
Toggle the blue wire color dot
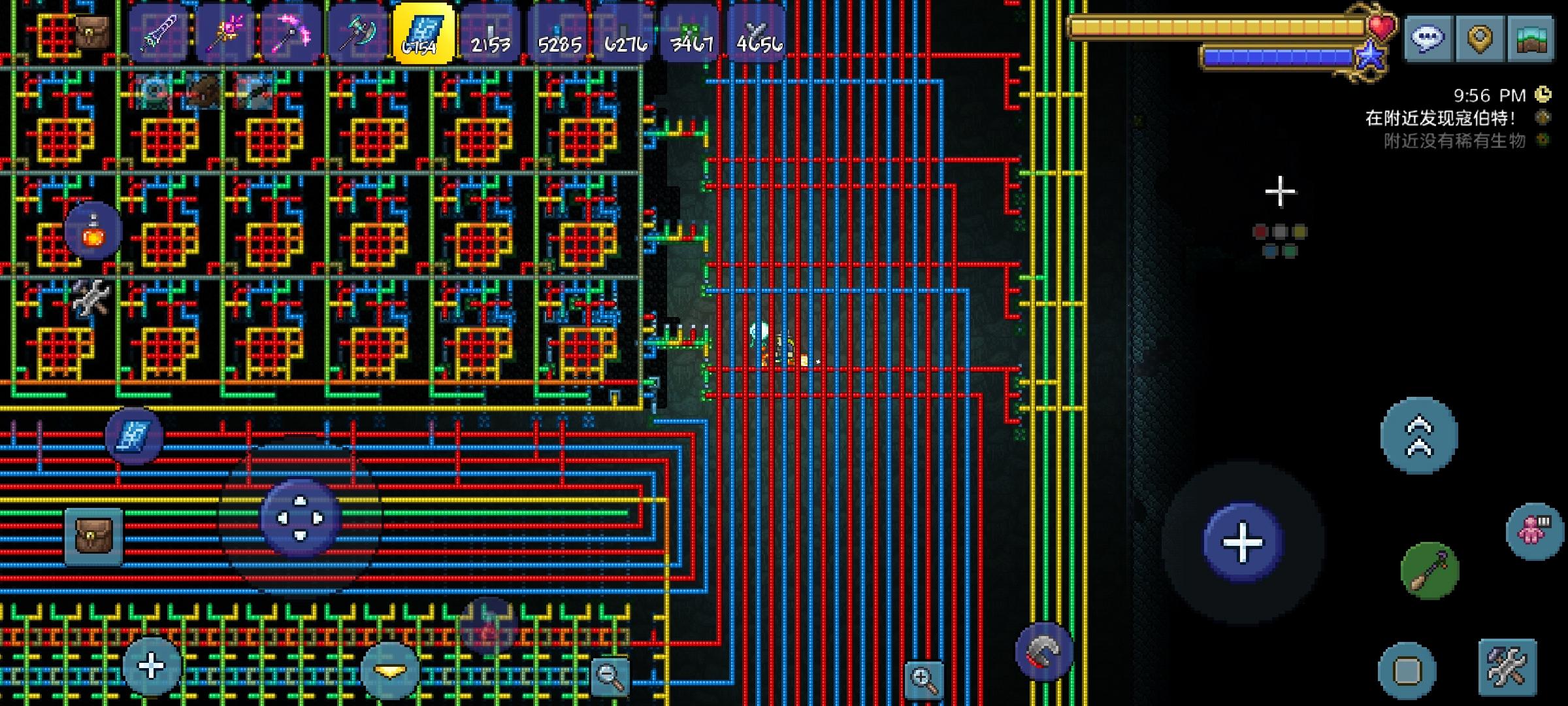click(x=1270, y=250)
